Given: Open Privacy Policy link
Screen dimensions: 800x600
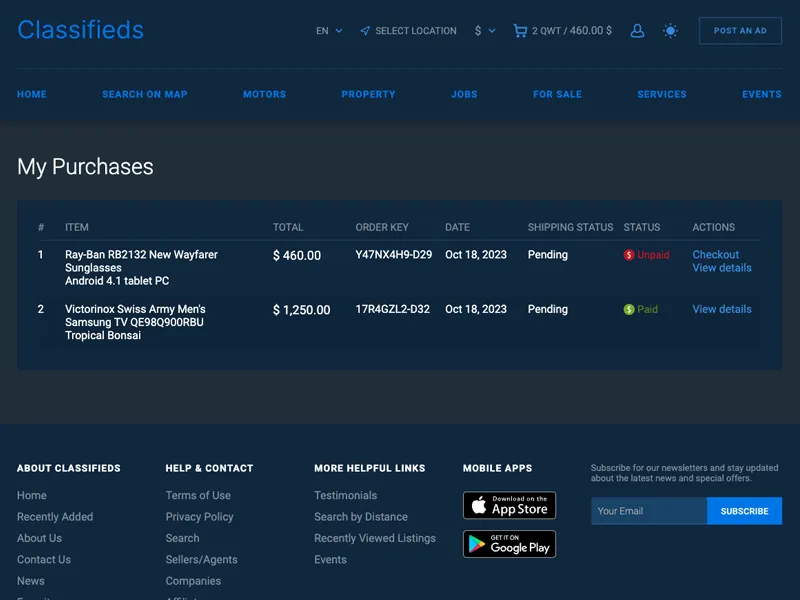Looking at the screenshot, I should (x=199, y=517).
